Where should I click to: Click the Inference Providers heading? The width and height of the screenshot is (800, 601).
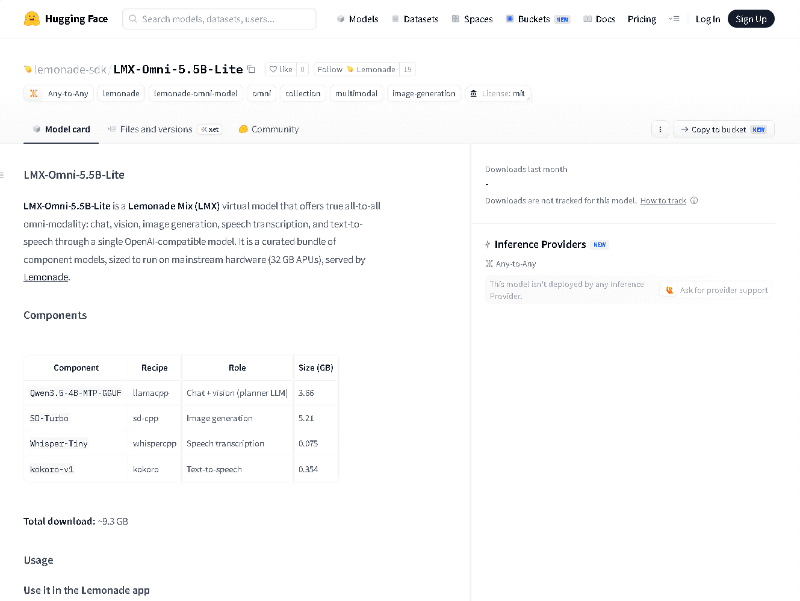540,244
